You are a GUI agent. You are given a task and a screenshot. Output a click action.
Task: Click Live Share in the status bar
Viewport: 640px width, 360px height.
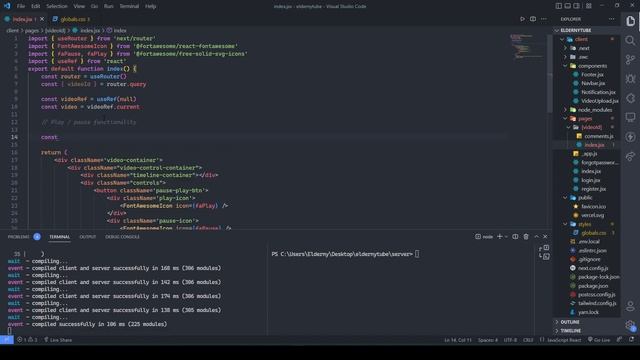(x=58, y=340)
